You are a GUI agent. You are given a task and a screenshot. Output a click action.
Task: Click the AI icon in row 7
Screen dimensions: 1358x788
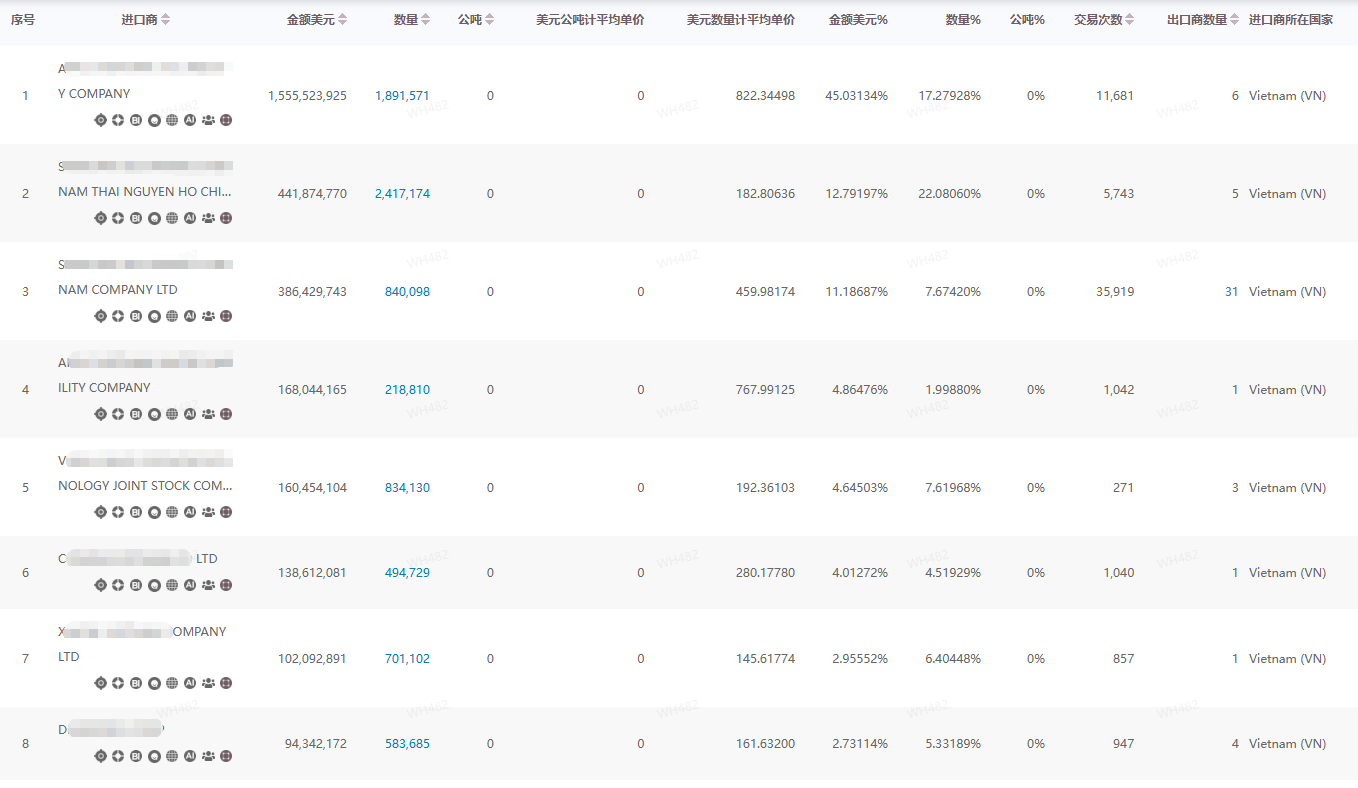coord(190,683)
